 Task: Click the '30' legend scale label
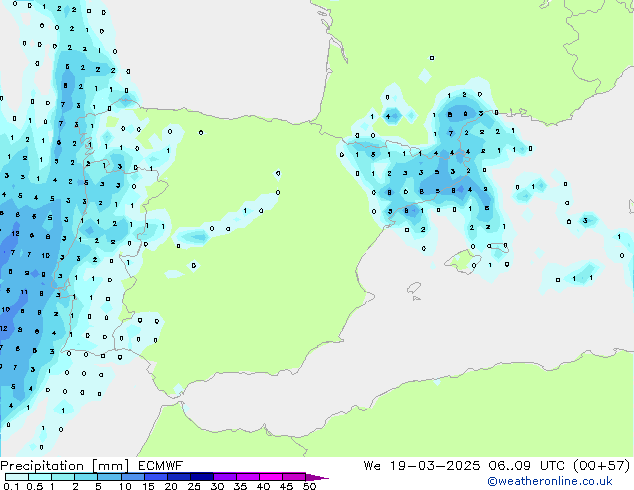tap(217, 486)
